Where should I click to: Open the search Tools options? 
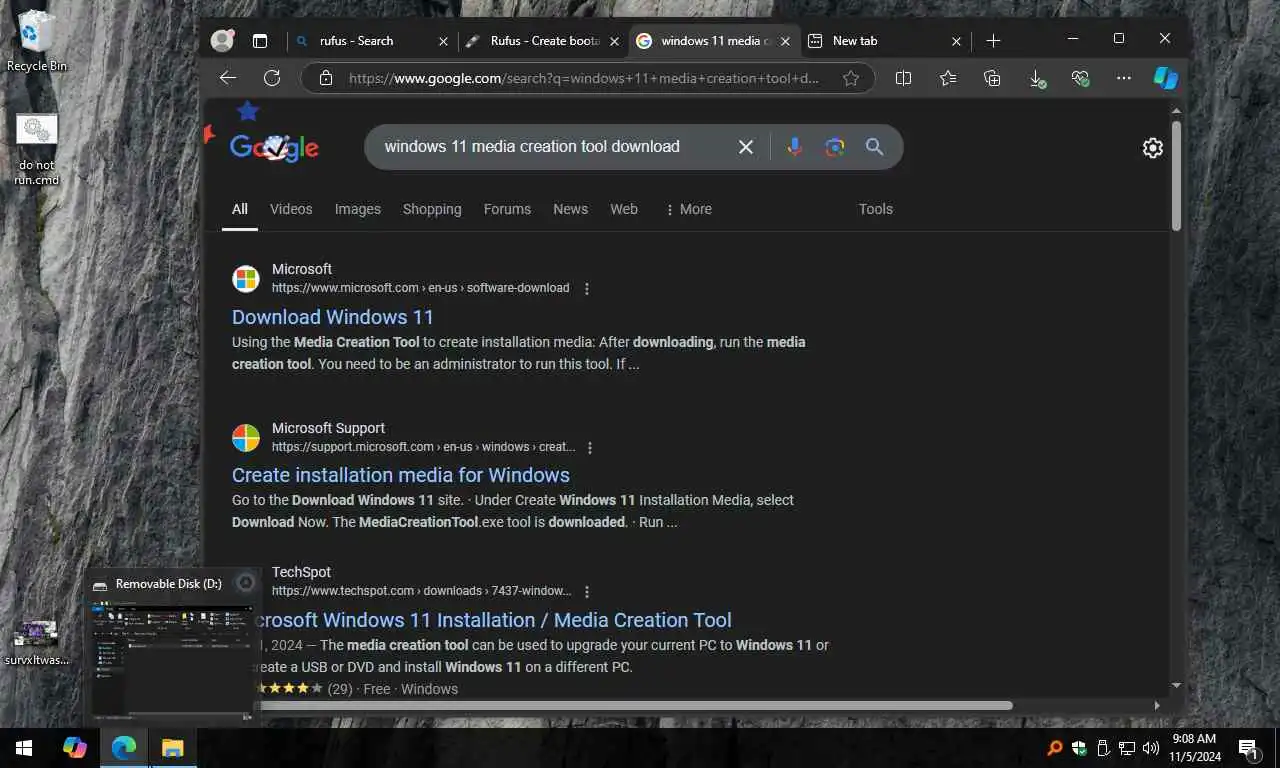[875, 209]
